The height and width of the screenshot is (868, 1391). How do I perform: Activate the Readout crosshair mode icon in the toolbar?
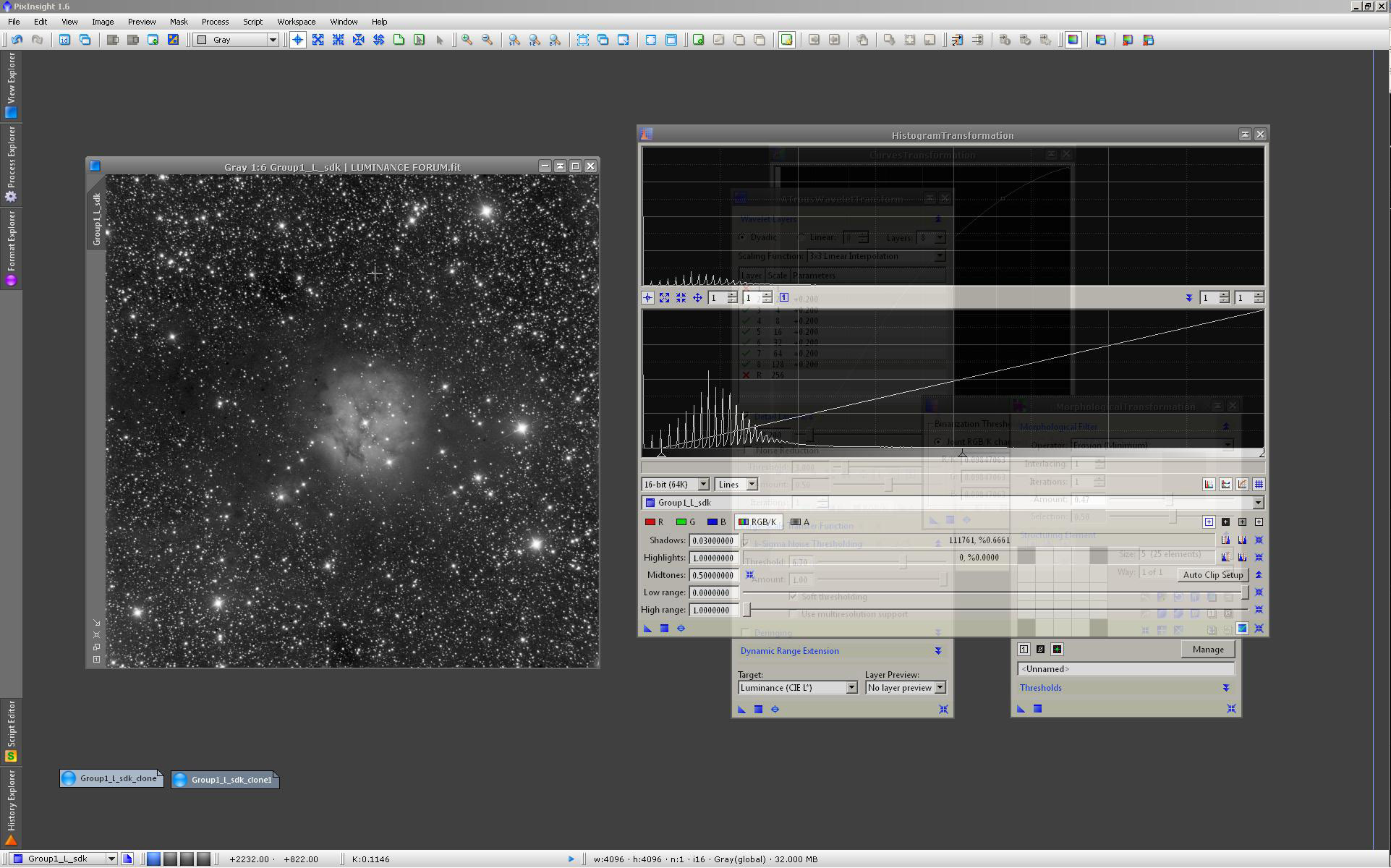[297, 40]
